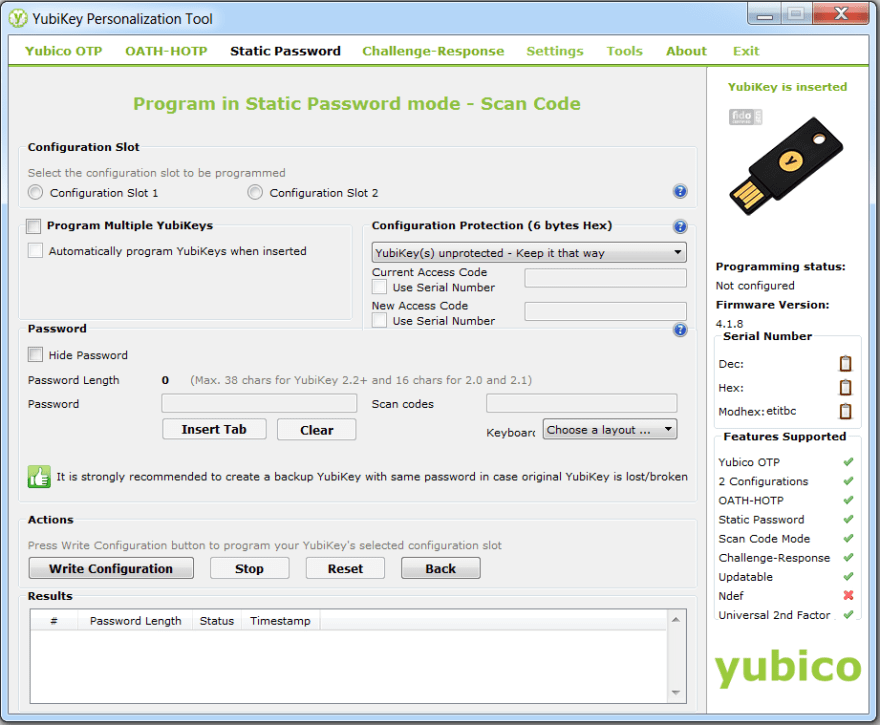Open help for Configuration Protection section
This screenshot has width=880, height=725.
tap(680, 226)
